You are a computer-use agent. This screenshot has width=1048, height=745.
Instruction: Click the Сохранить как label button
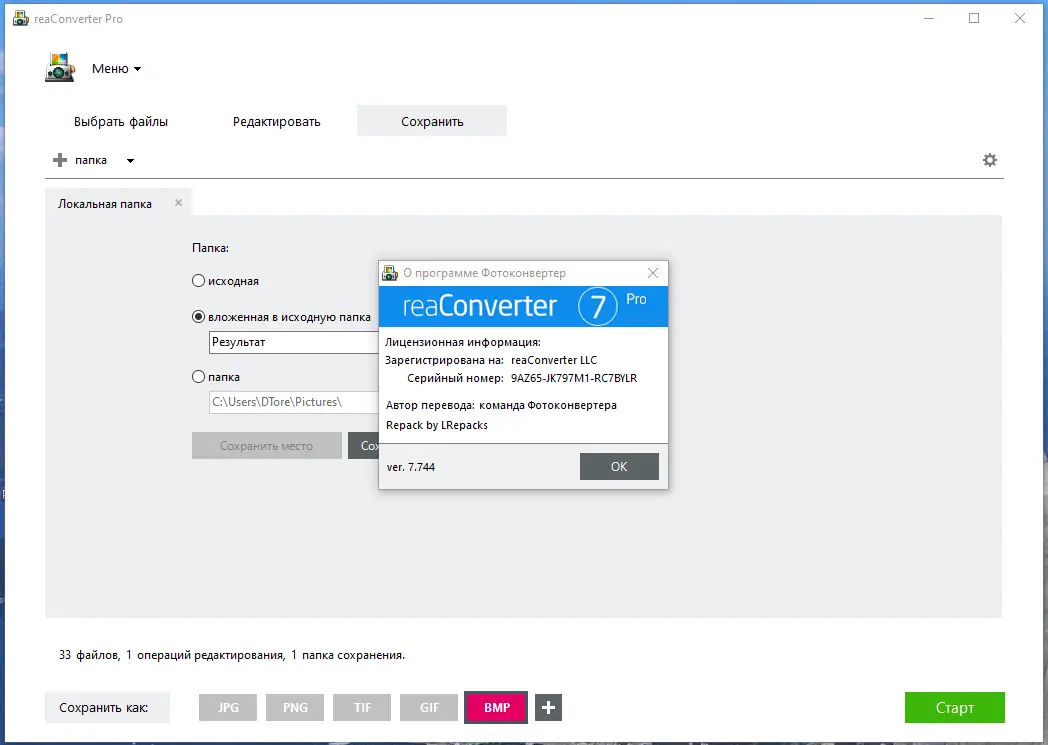(x=107, y=708)
